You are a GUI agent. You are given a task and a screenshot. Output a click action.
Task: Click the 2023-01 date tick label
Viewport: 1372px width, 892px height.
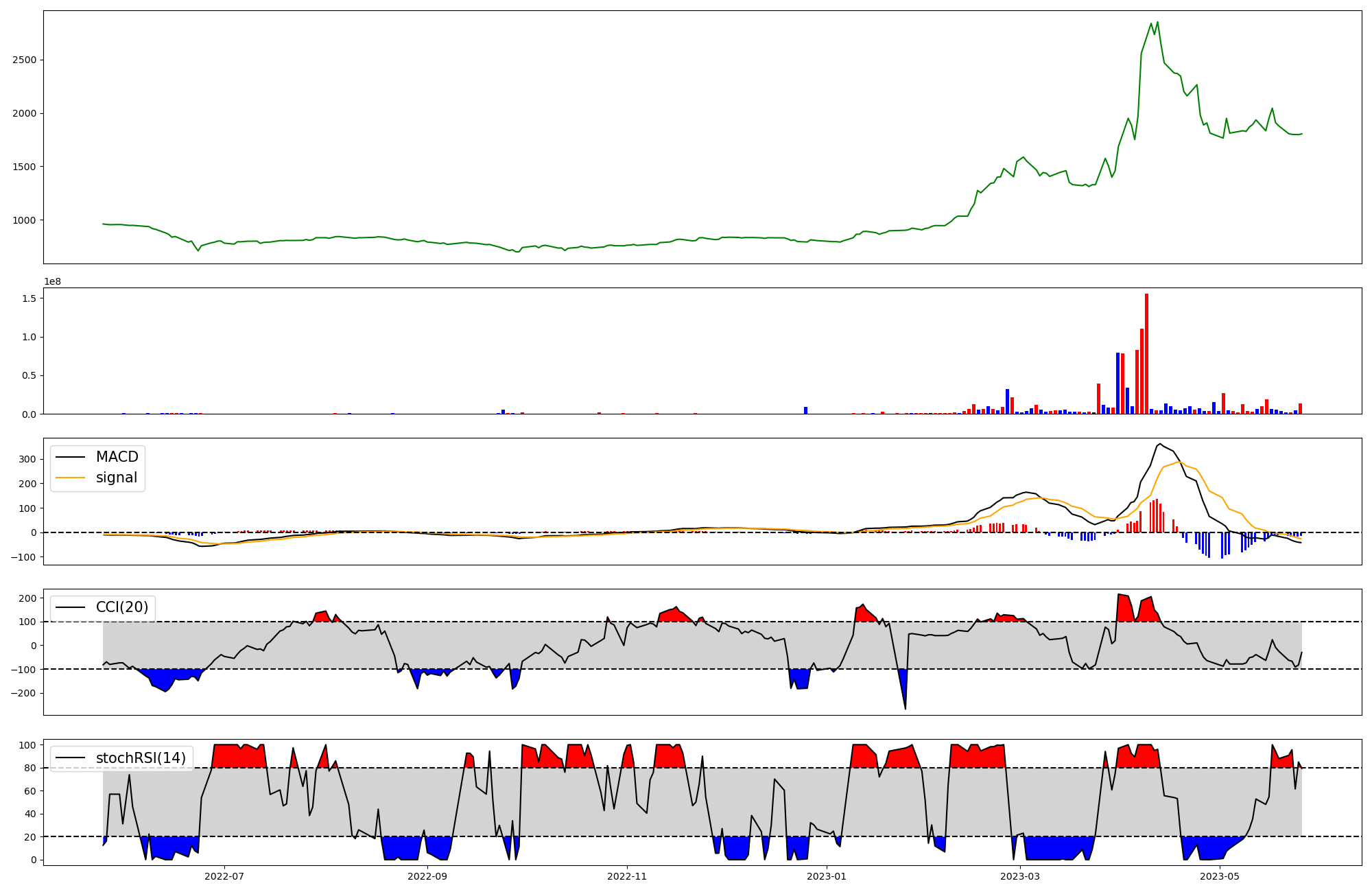point(827,876)
